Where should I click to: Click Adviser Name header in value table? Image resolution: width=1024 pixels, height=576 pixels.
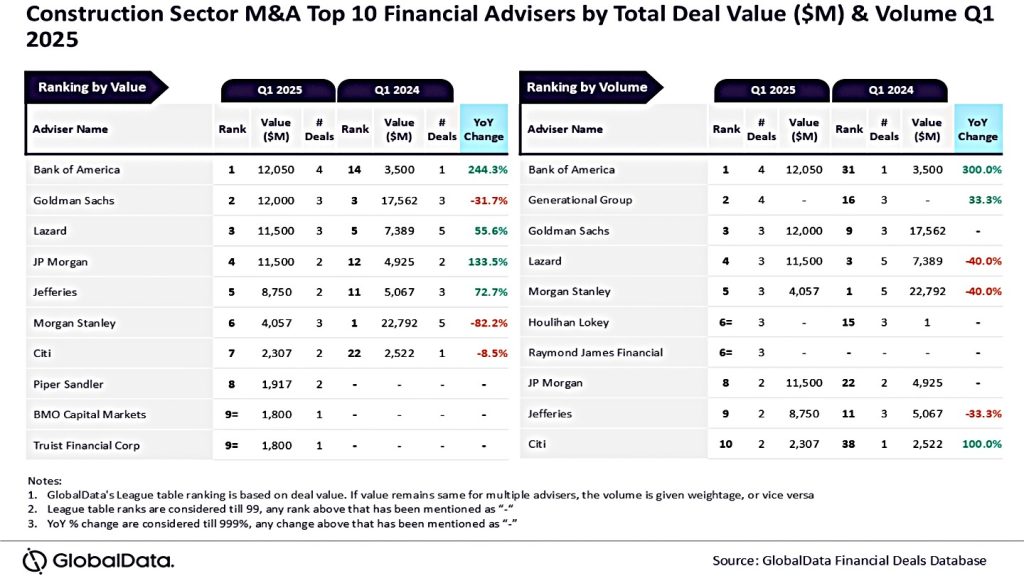(71, 129)
